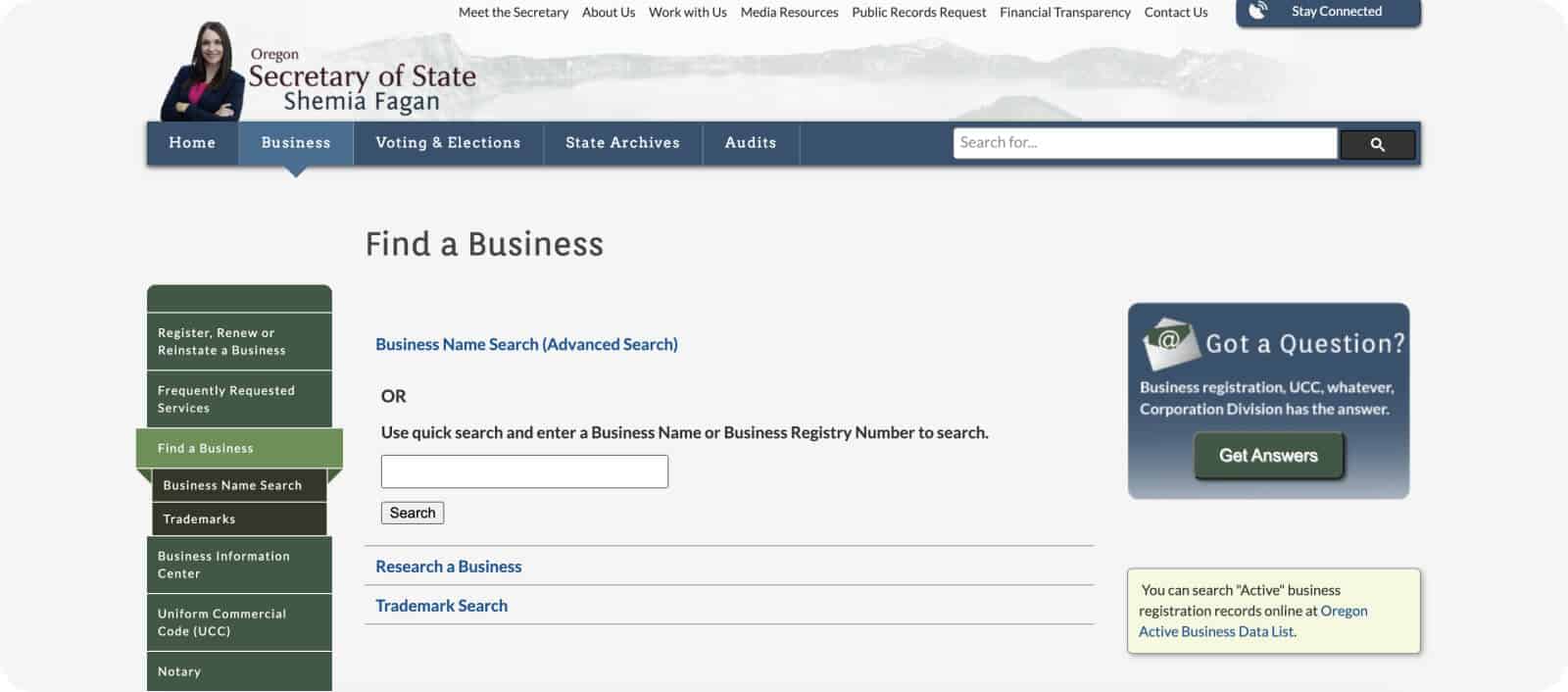The width and height of the screenshot is (1568, 692).
Task: Expand Research a Business section
Action: tap(448, 567)
